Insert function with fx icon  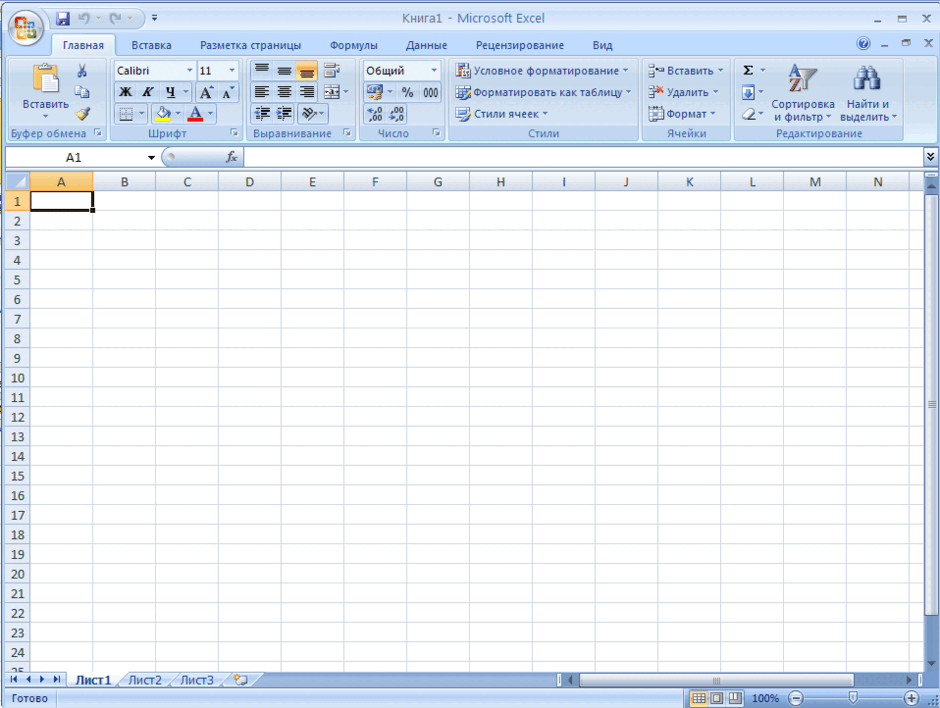point(231,157)
